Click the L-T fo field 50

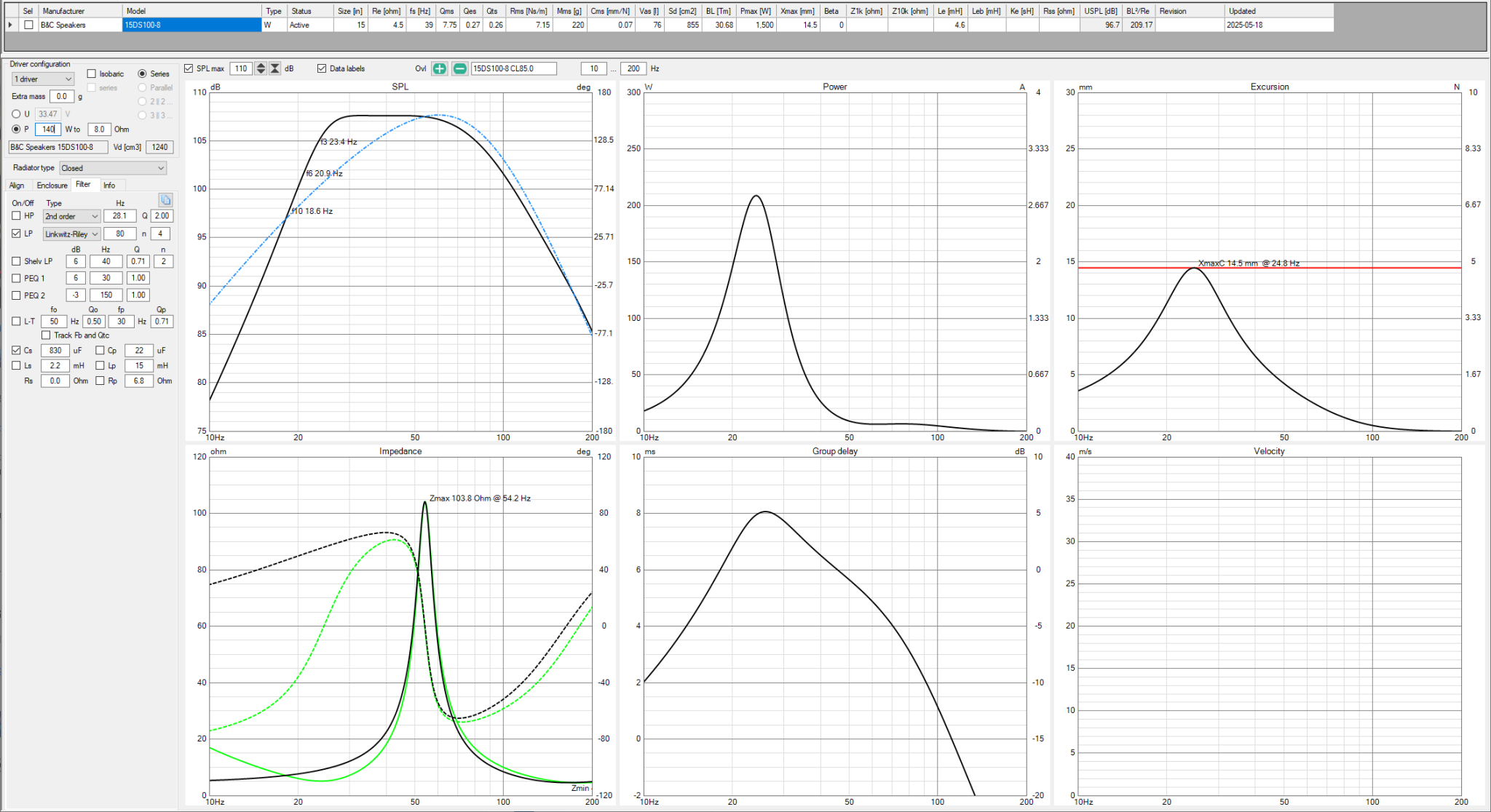[x=54, y=321]
